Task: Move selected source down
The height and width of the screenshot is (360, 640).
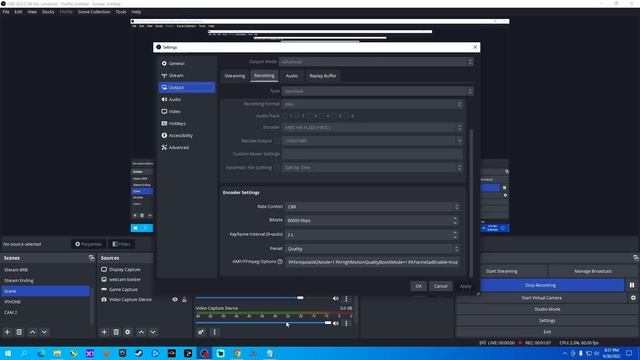Action: (153, 332)
